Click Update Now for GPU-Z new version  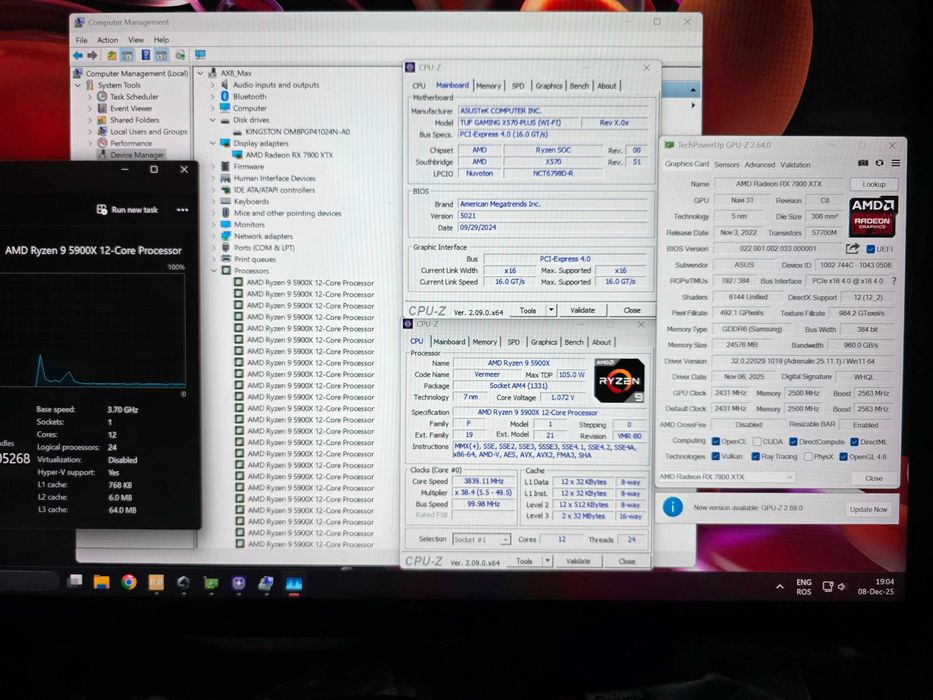[x=868, y=509]
